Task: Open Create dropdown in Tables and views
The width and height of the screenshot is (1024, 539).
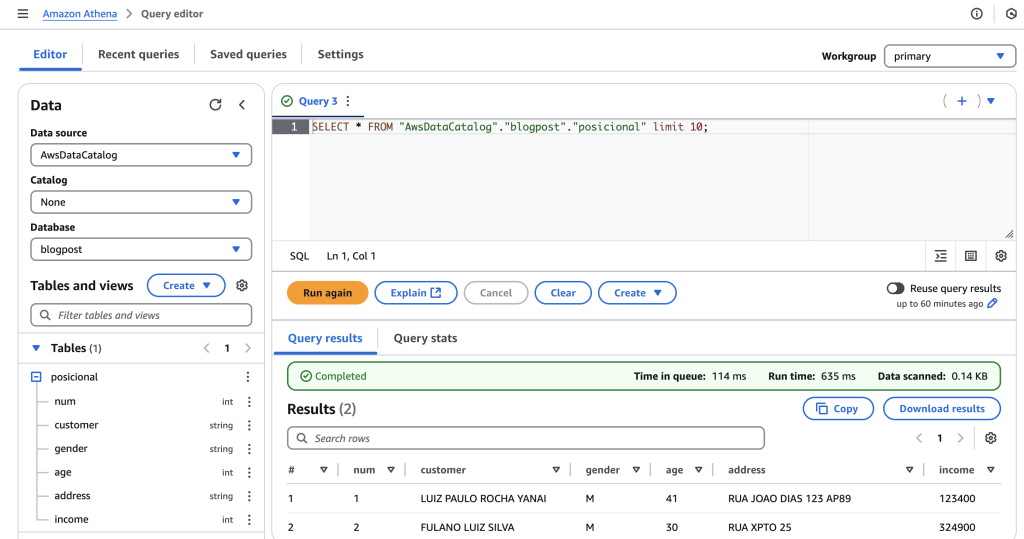Action: [186, 286]
